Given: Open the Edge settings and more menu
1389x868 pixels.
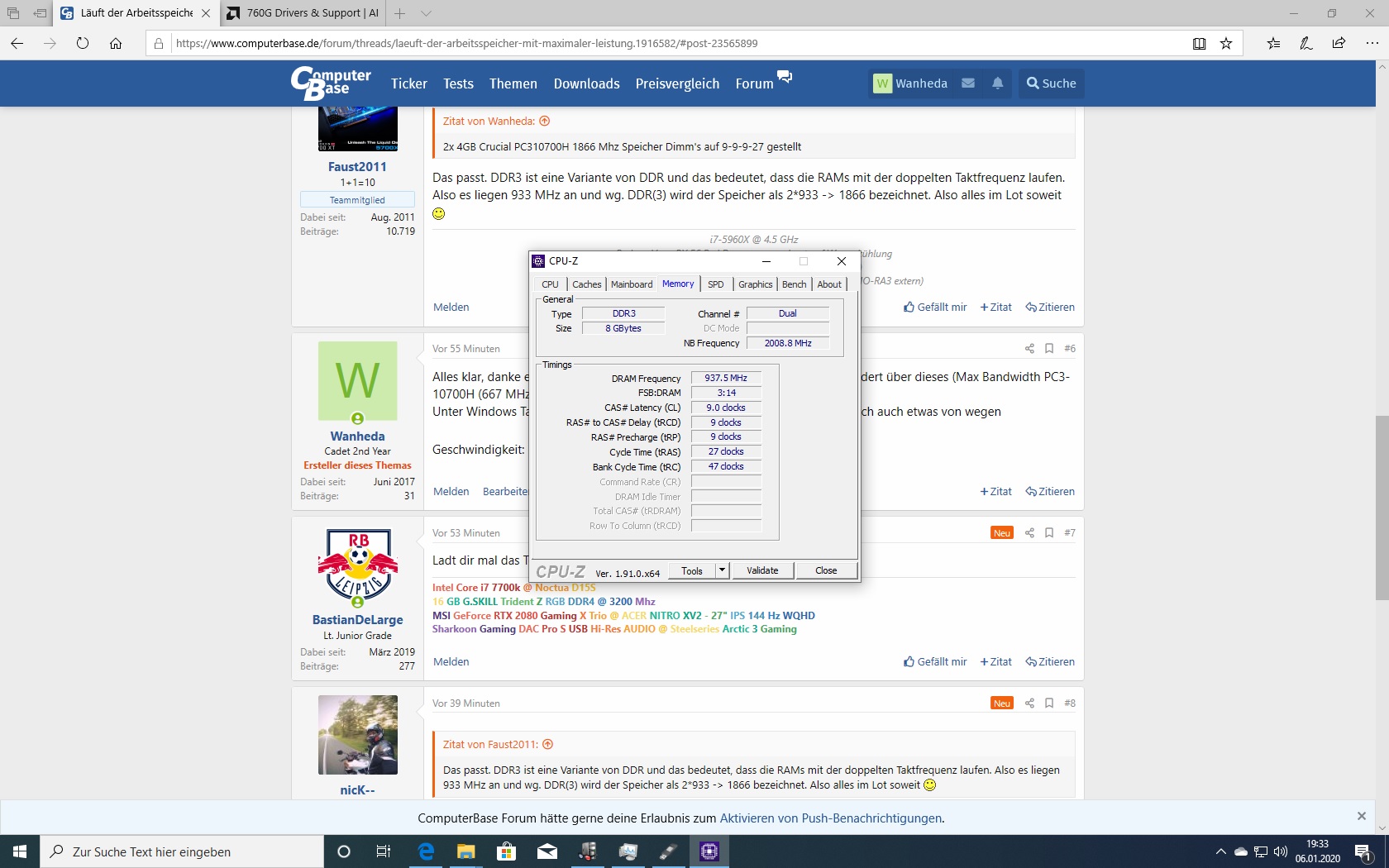Looking at the screenshot, I should click(1372, 43).
